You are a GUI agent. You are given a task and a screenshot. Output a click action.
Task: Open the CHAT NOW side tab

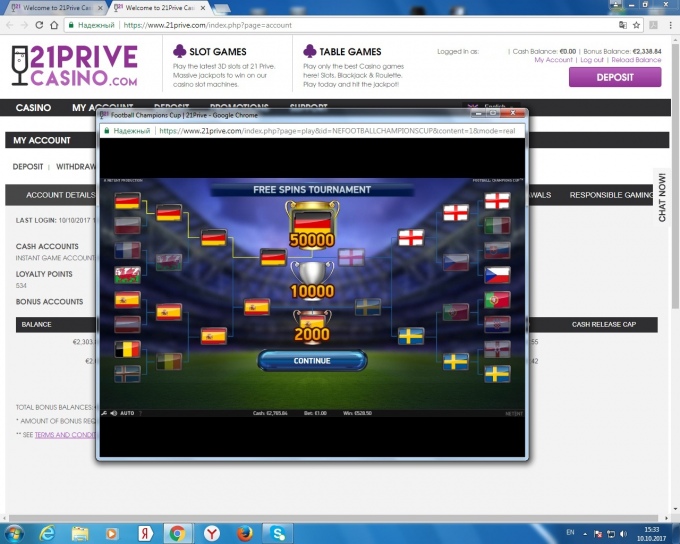click(x=662, y=197)
